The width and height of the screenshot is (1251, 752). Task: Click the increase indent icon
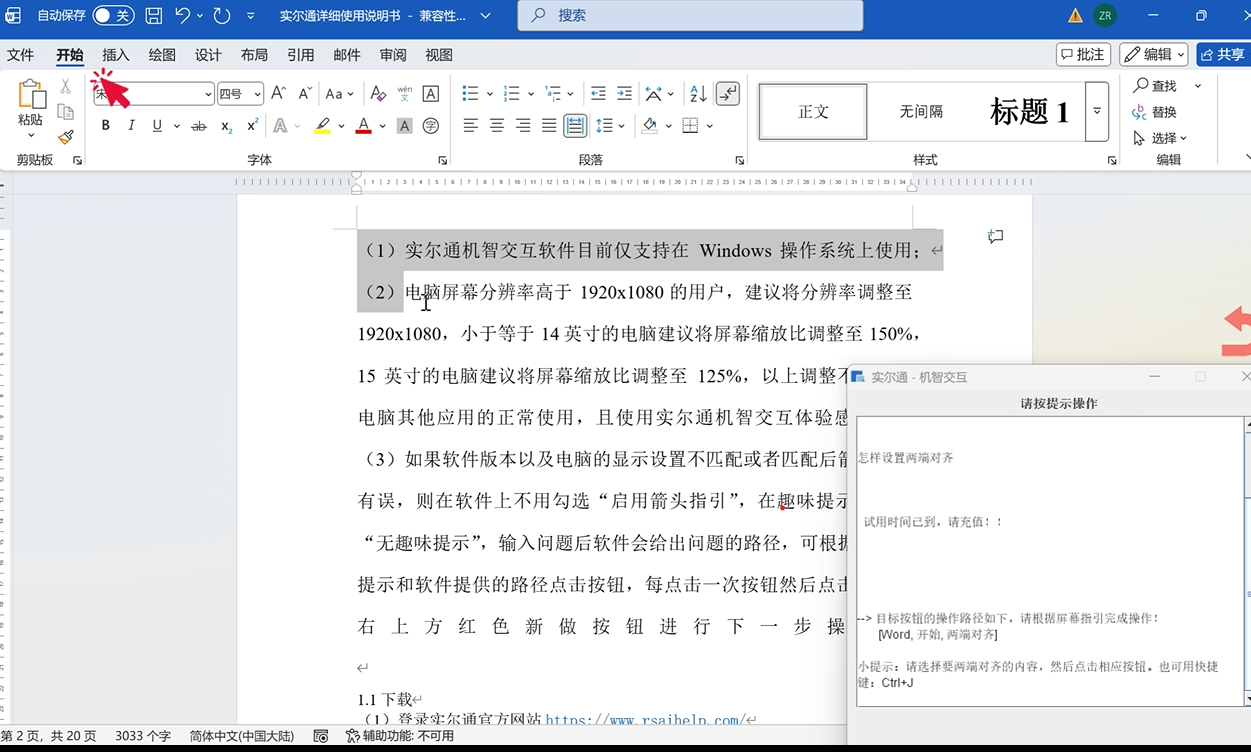tap(624, 94)
